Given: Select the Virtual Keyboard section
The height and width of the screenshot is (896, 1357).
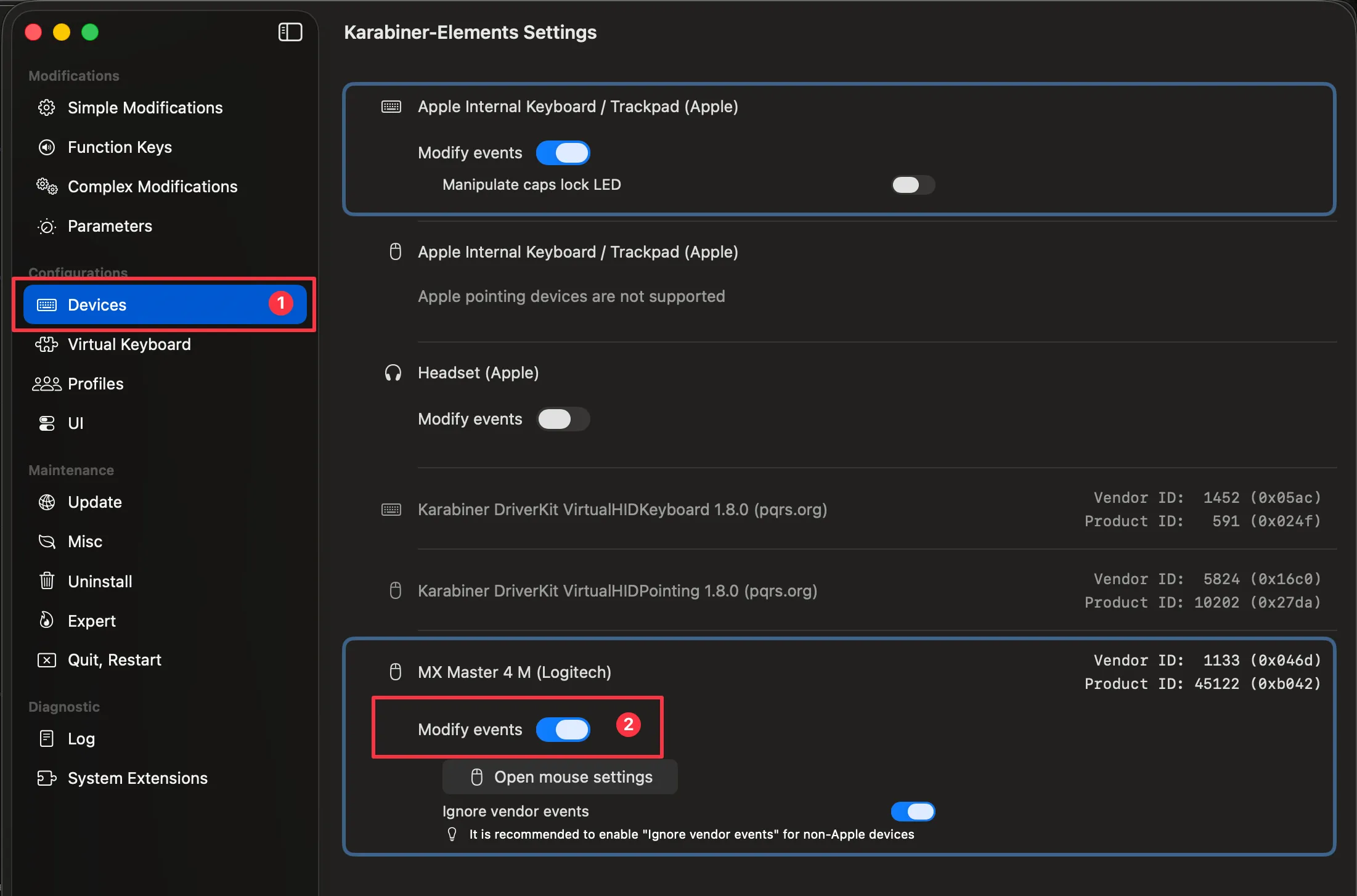Looking at the screenshot, I should 129,344.
